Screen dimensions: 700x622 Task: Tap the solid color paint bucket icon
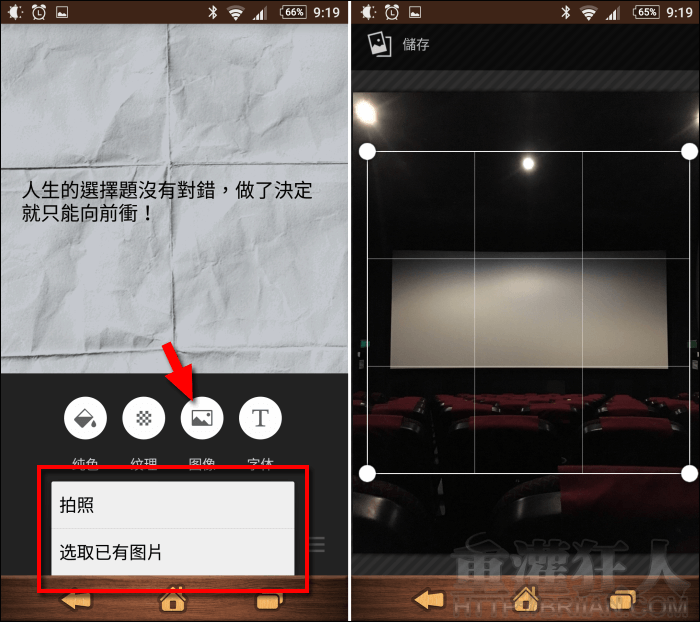click(x=85, y=418)
